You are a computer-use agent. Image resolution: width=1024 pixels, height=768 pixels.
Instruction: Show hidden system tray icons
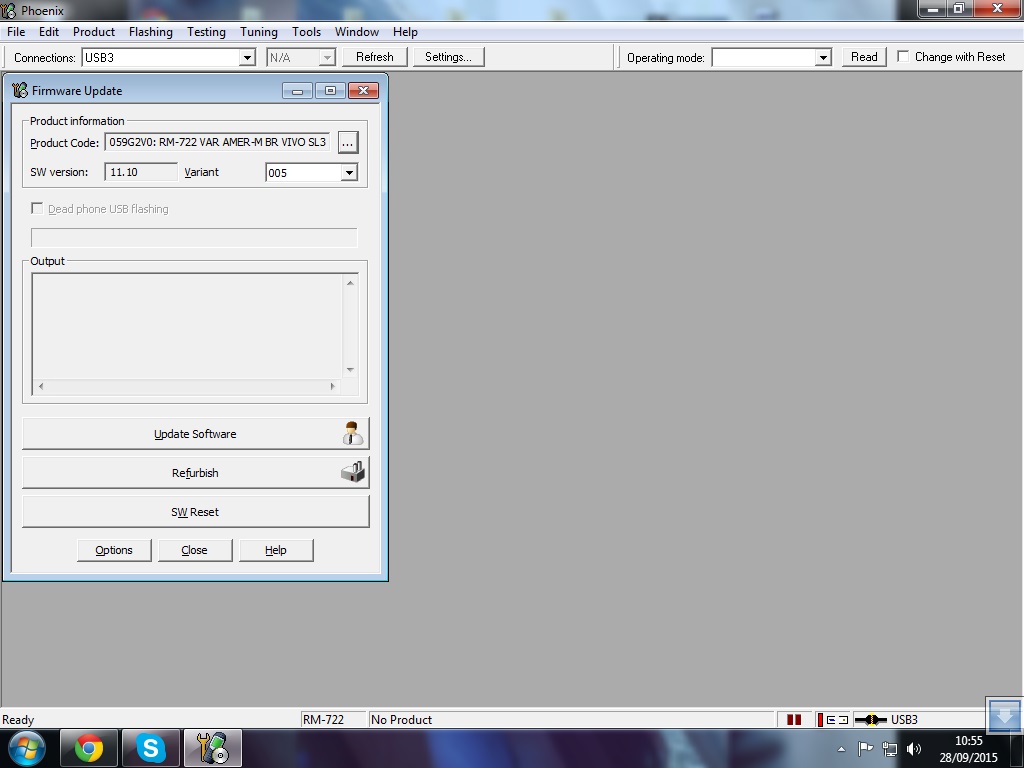point(841,749)
